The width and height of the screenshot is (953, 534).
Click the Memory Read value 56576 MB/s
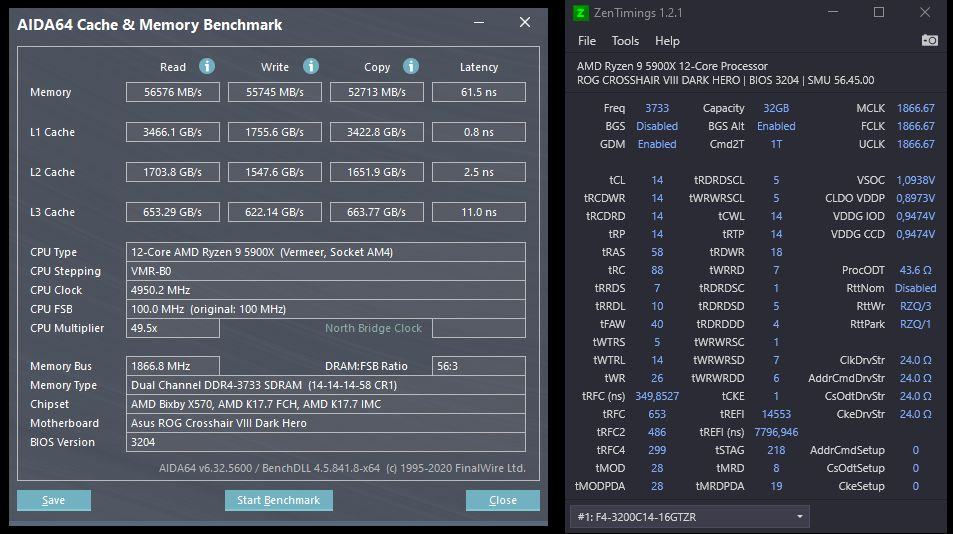[173, 92]
